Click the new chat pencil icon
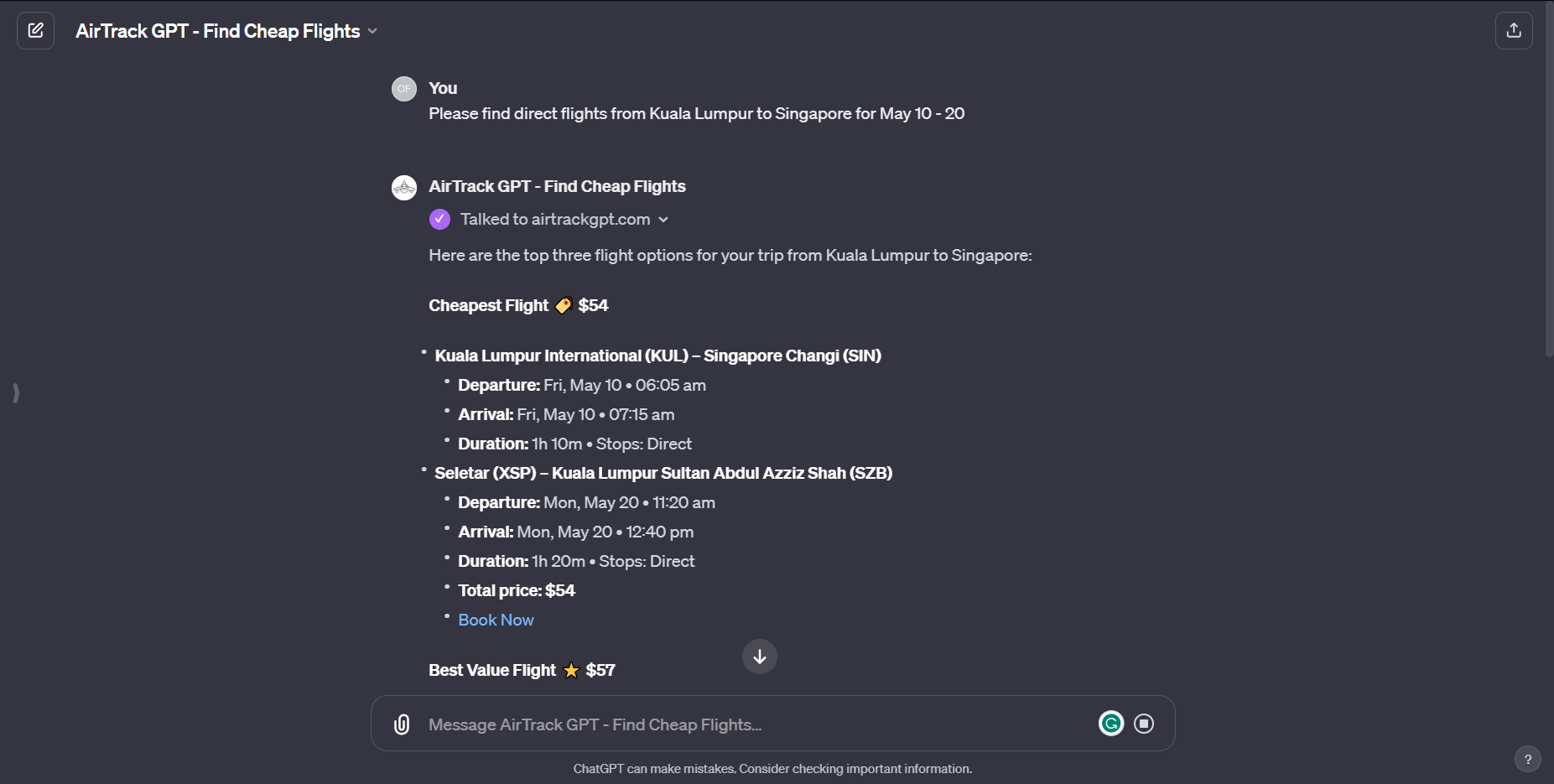The image size is (1554, 784). pyautogui.click(x=35, y=31)
